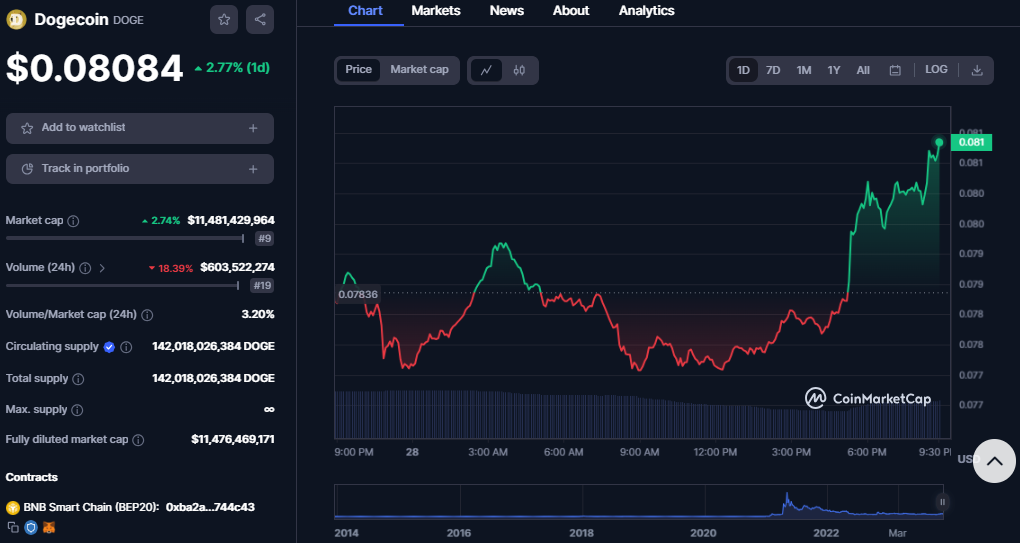The width and height of the screenshot is (1020, 543).
Task: Download chart data using download icon
Action: (x=977, y=70)
